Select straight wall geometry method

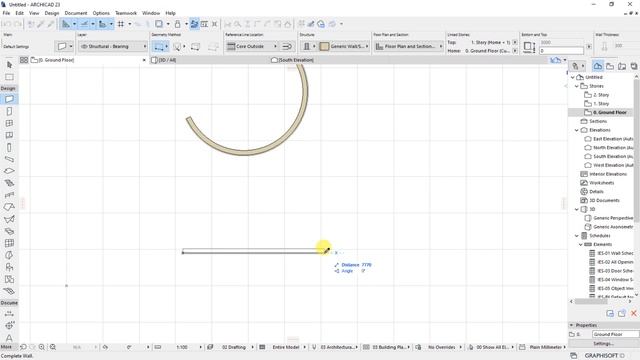[x=159, y=47]
